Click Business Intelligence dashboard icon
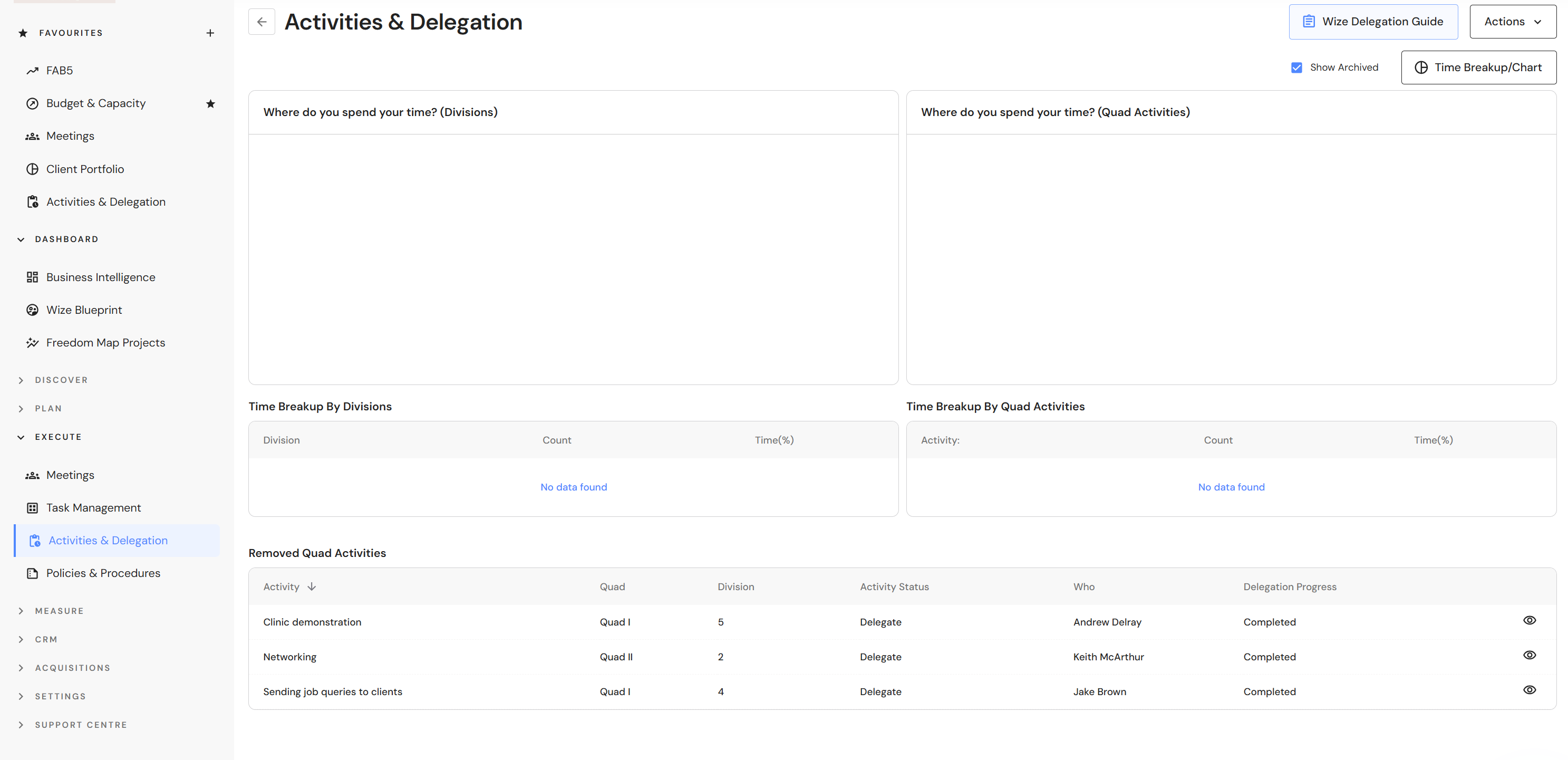The image size is (1568, 760). [x=32, y=277]
